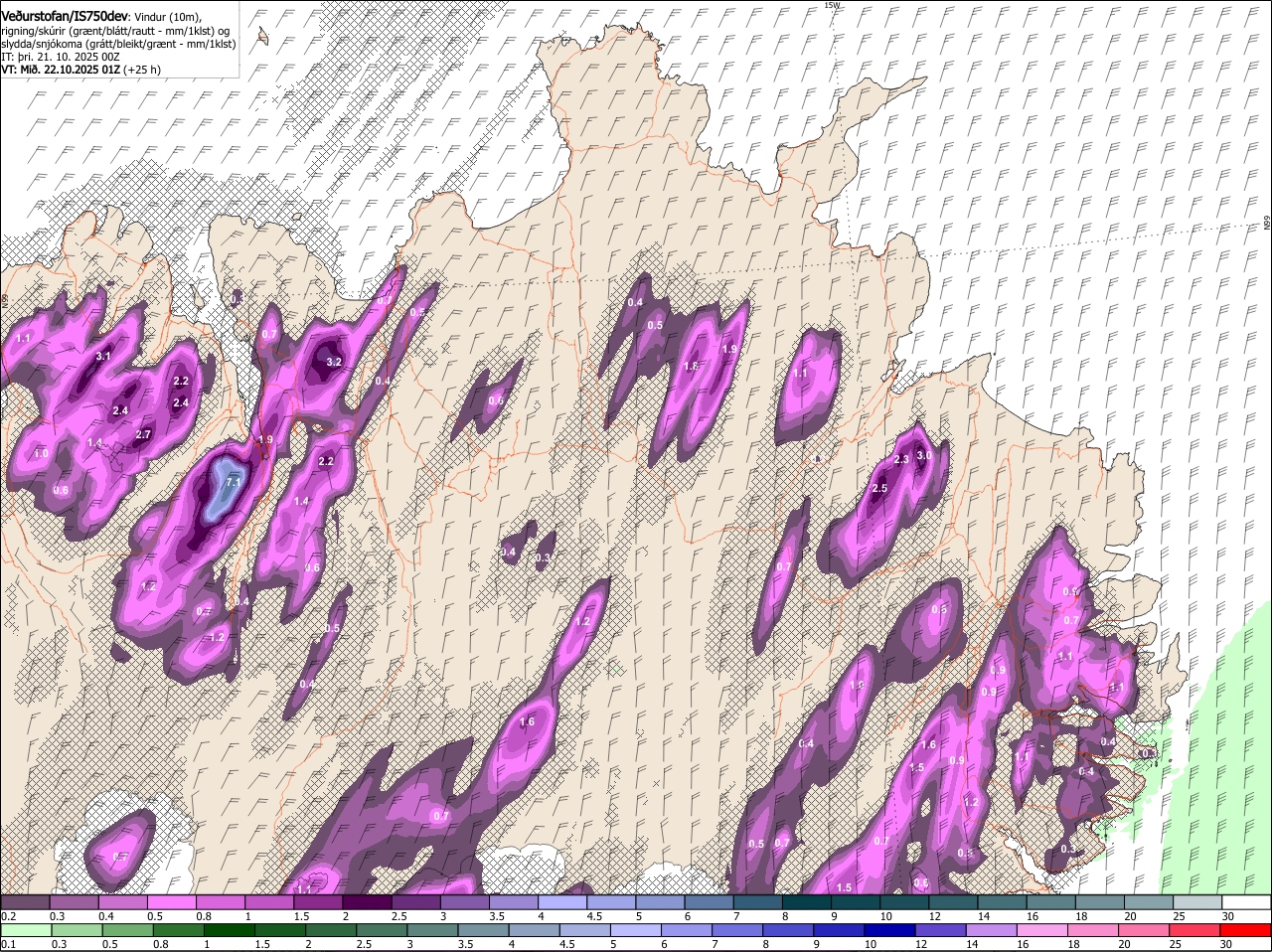Click the 3.0 precipitation label on map
The image size is (1272, 952).
click(923, 456)
